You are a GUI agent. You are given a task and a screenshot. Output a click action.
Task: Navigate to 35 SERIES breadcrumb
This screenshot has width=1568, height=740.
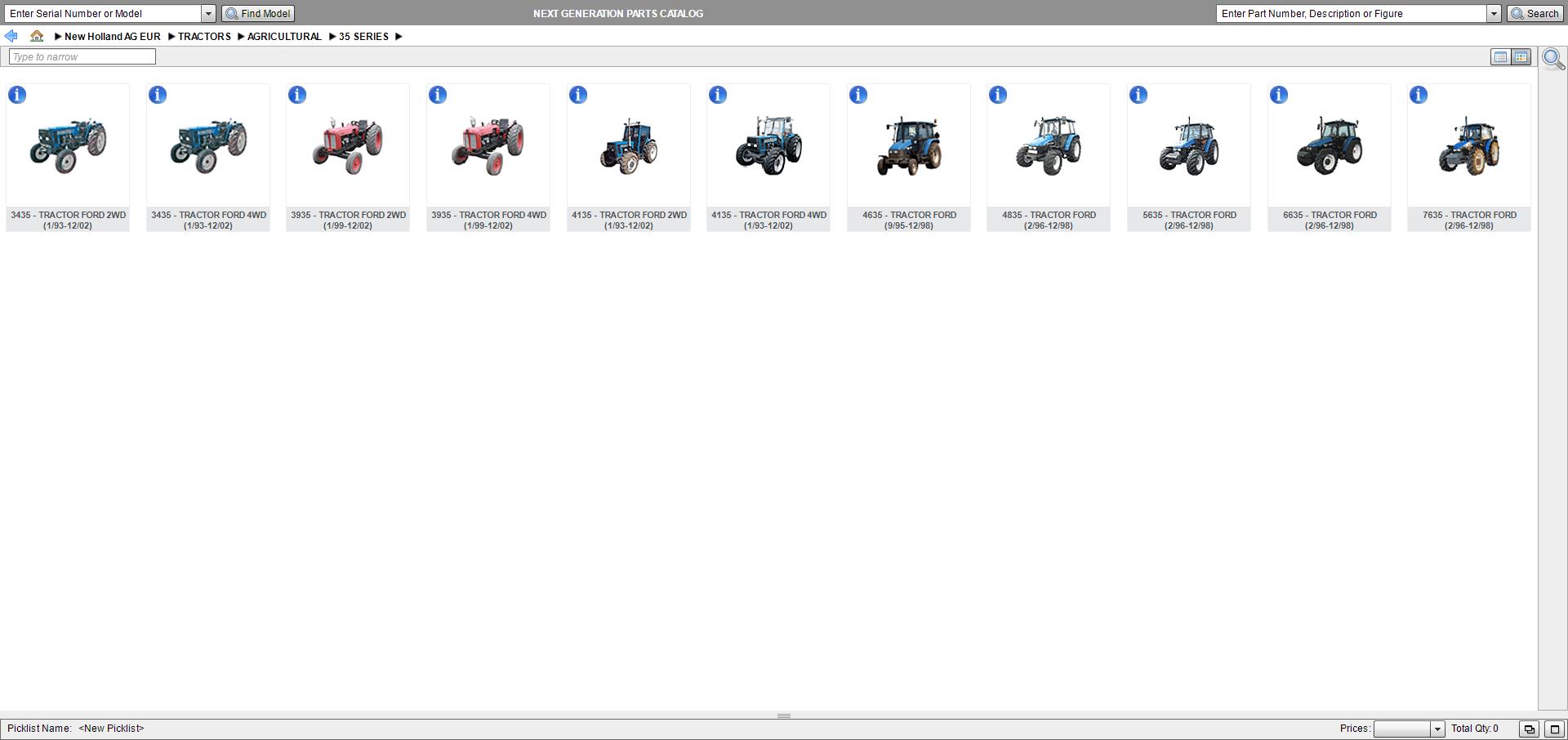click(363, 37)
